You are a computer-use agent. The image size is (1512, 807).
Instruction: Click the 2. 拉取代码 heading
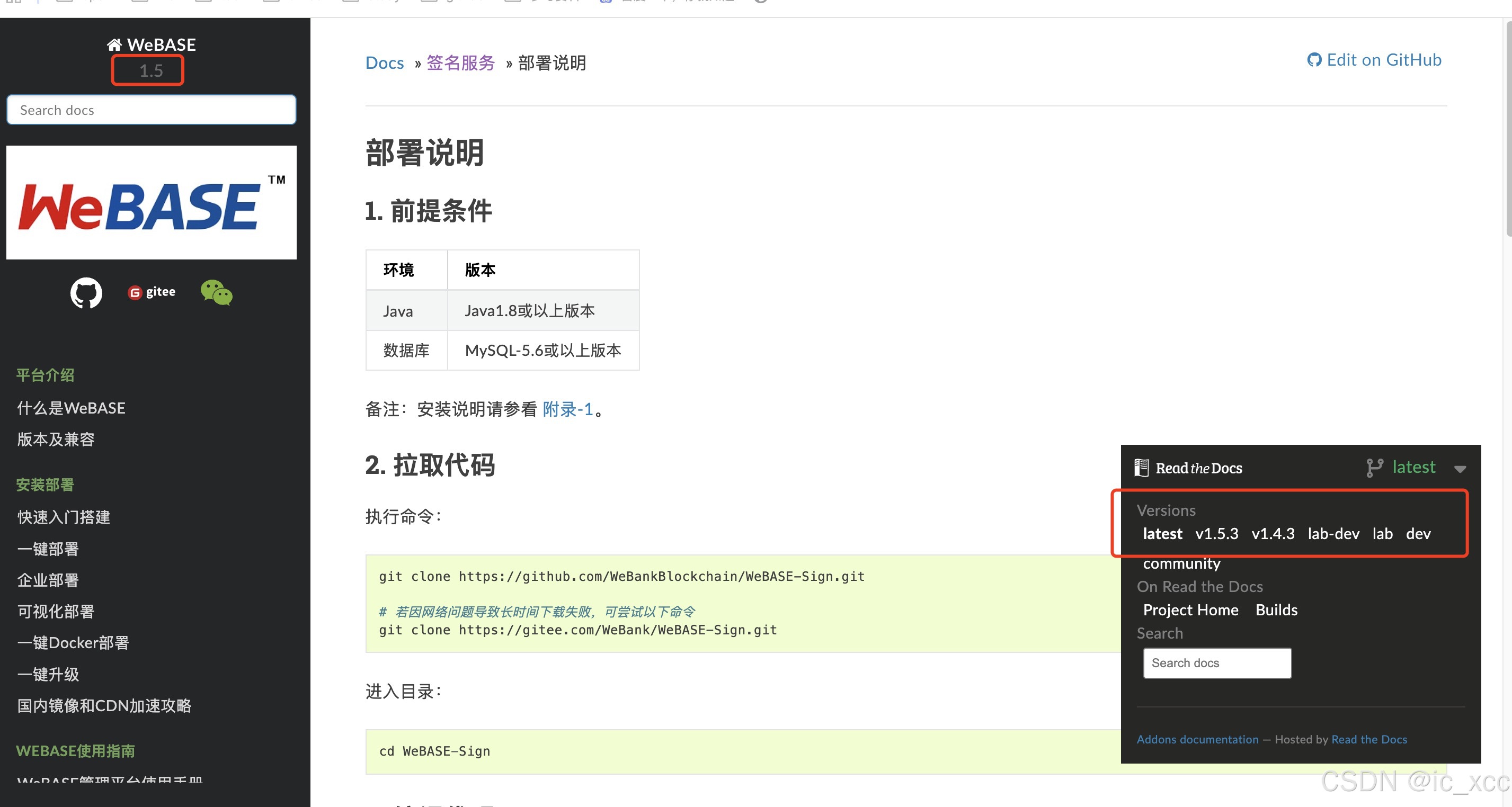pos(430,464)
